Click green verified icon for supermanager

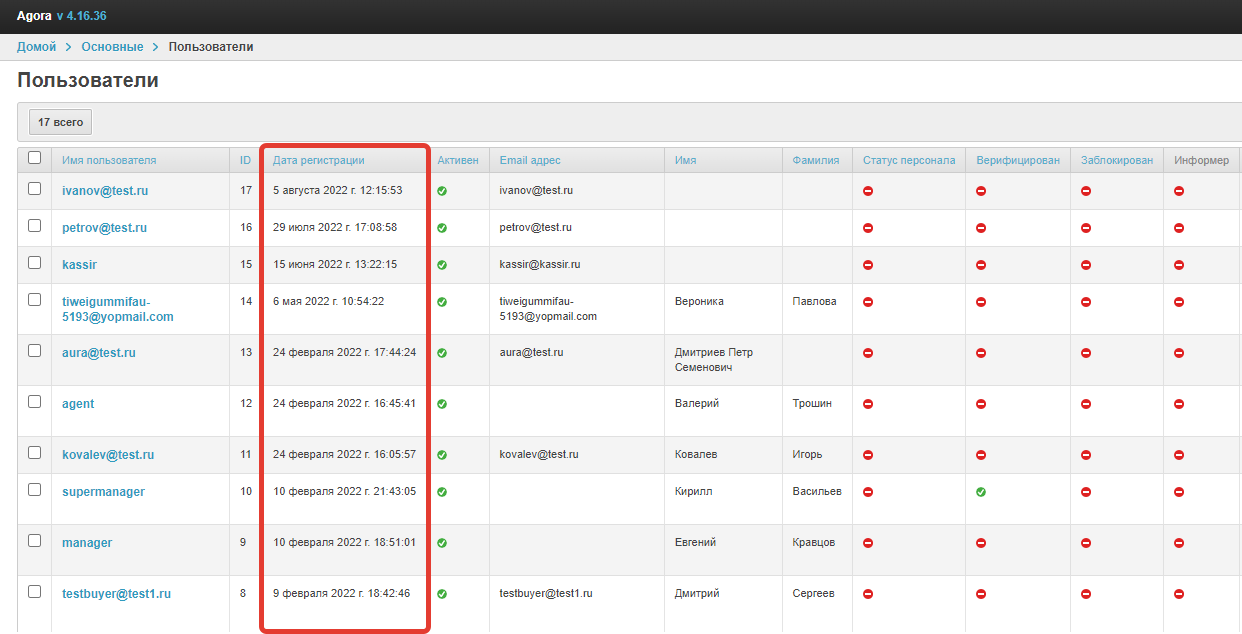click(981, 492)
